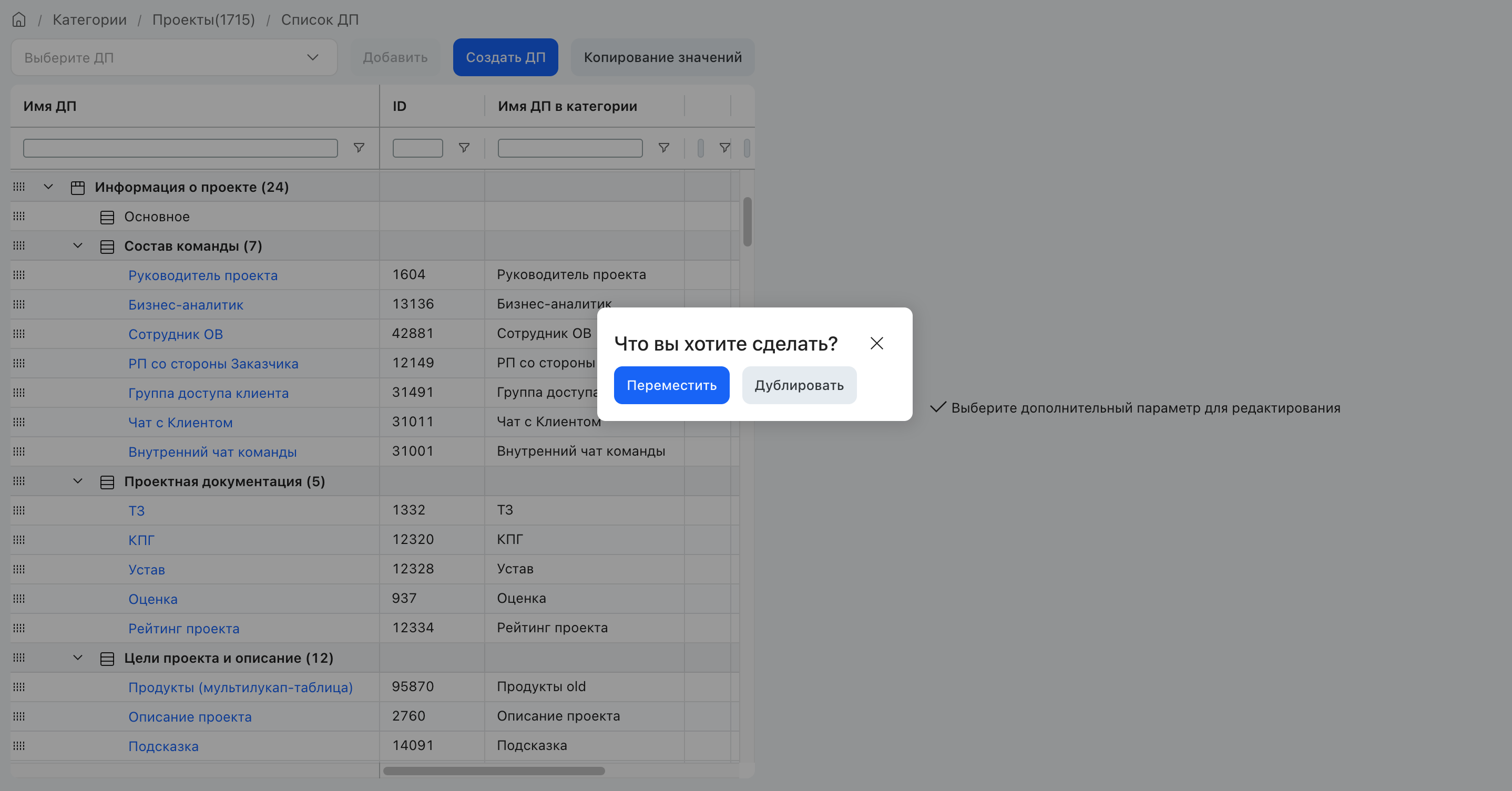Grab drag handle of КПГ row
Image resolution: width=1512 pixels, height=791 pixels.
point(19,539)
